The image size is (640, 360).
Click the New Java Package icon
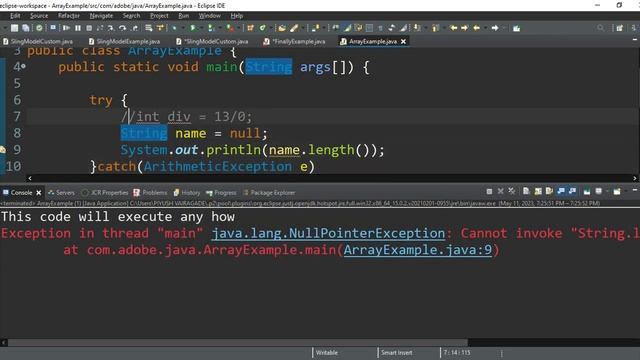tap(250, 28)
